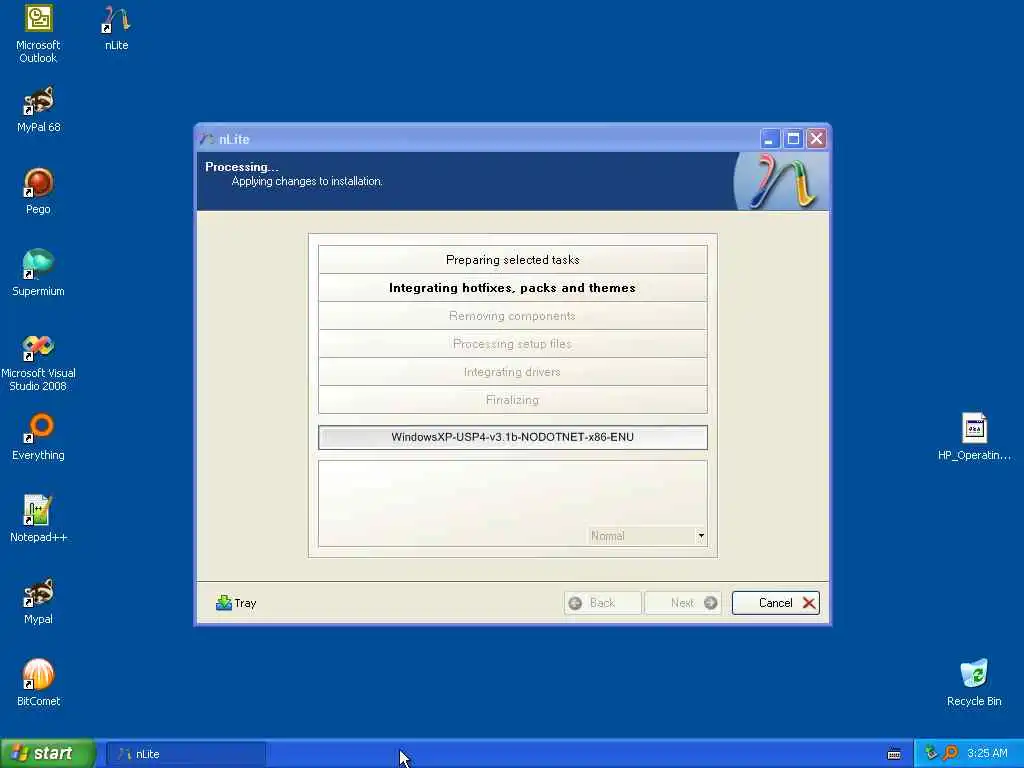Viewport: 1024px width, 768px height.
Task: Open the Normal priority dropdown
Action: [647, 536]
